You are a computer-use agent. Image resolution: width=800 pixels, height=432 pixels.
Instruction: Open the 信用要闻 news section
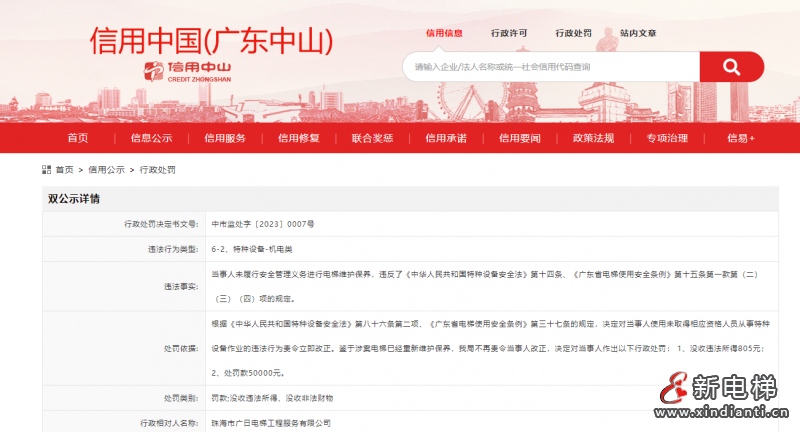[x=520, y=138]
